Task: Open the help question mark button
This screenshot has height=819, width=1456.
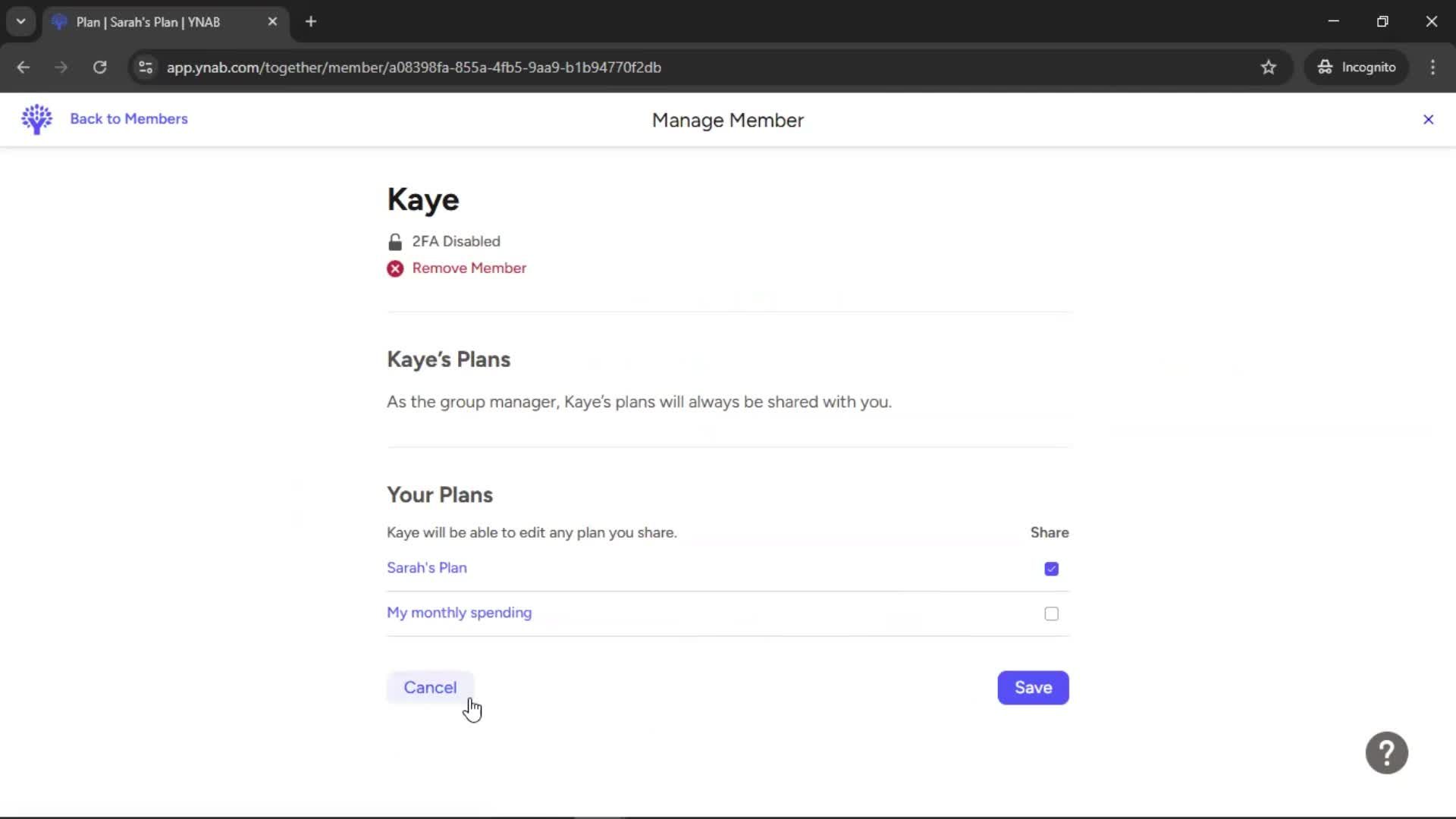Action: (1386, 752)
